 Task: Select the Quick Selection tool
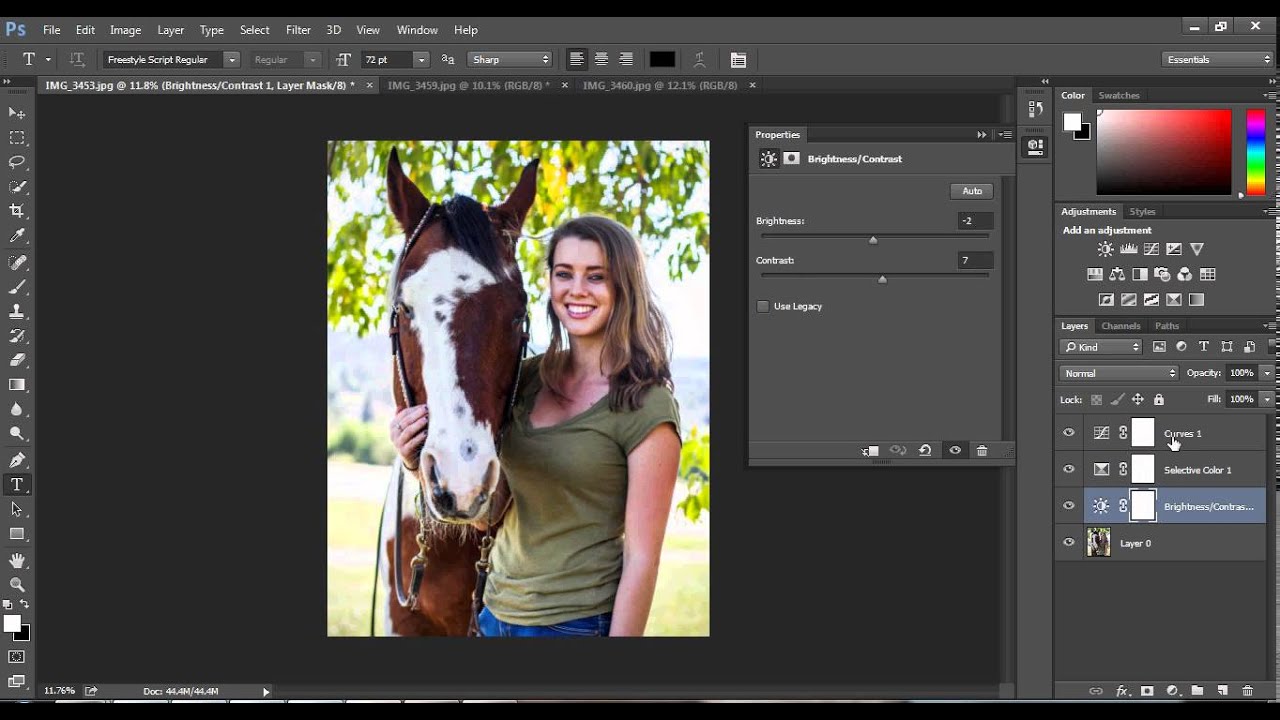(17, 187)
